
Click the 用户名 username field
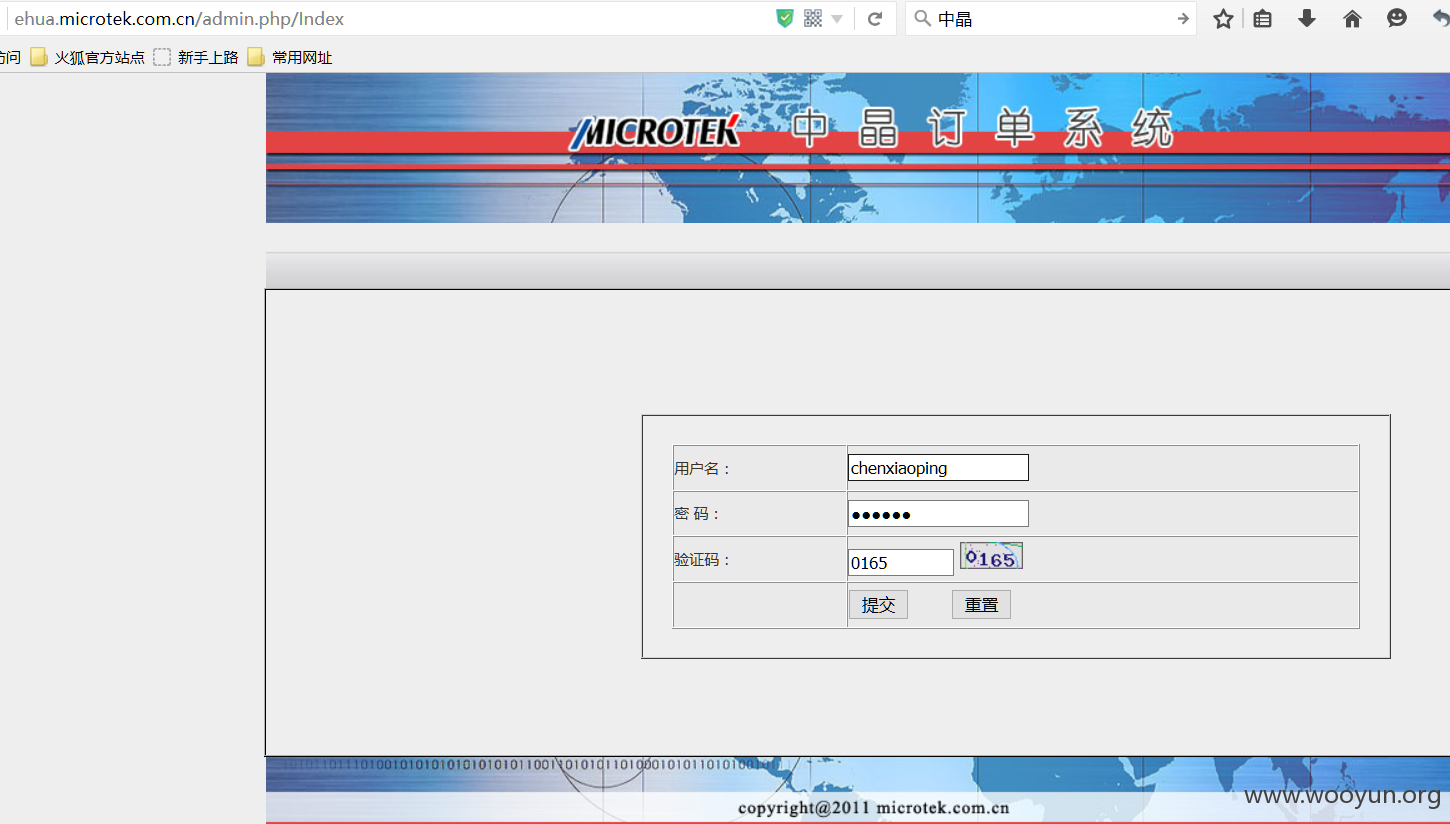tap(938, 468)
